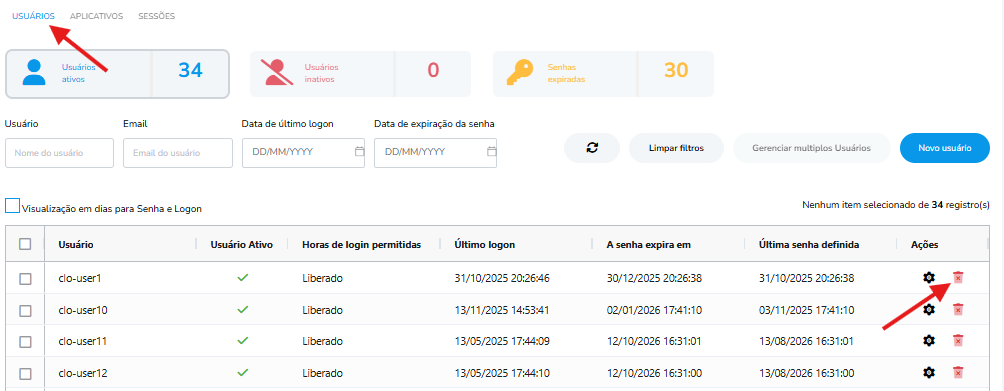Click the password expiration date field
The image size is (1004, 391).
(435, 153)
